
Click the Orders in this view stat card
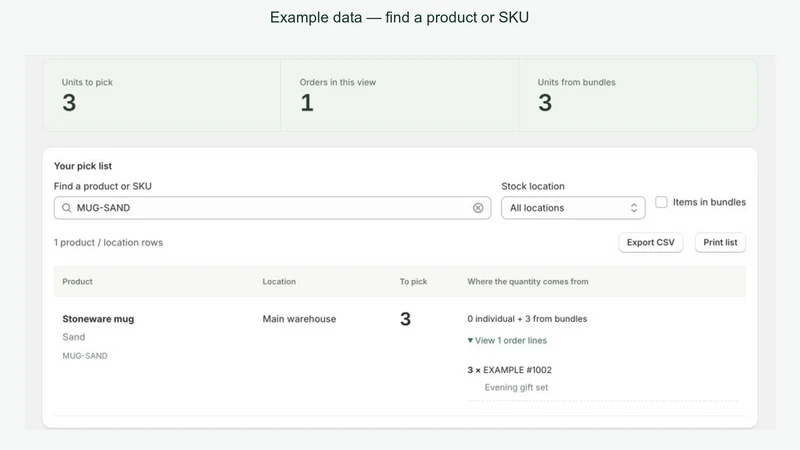click(399, 95)
